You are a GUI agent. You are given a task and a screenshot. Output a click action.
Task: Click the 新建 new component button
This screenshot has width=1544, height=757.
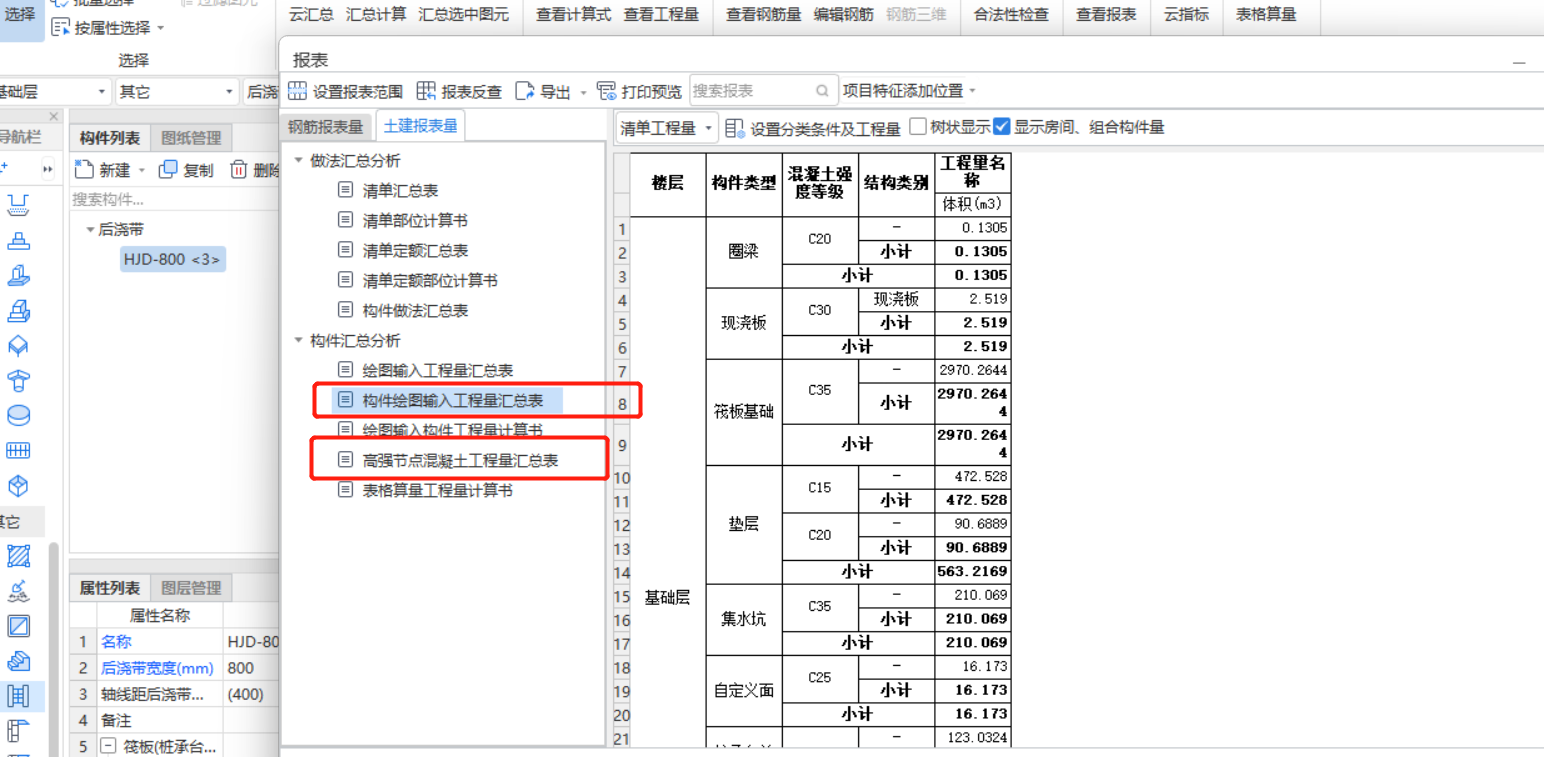104,170
